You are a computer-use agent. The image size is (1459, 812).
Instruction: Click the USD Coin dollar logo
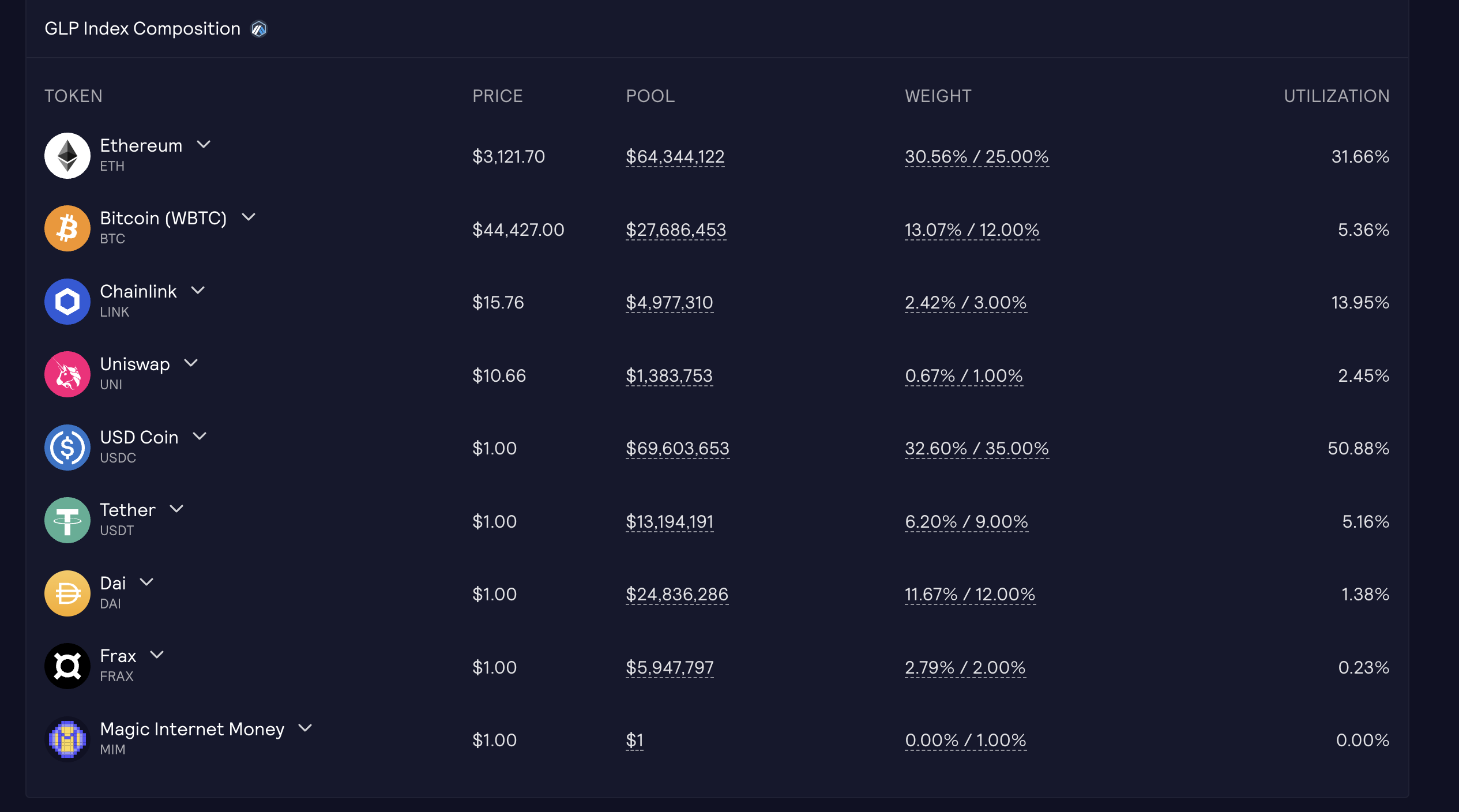point(67,448)
